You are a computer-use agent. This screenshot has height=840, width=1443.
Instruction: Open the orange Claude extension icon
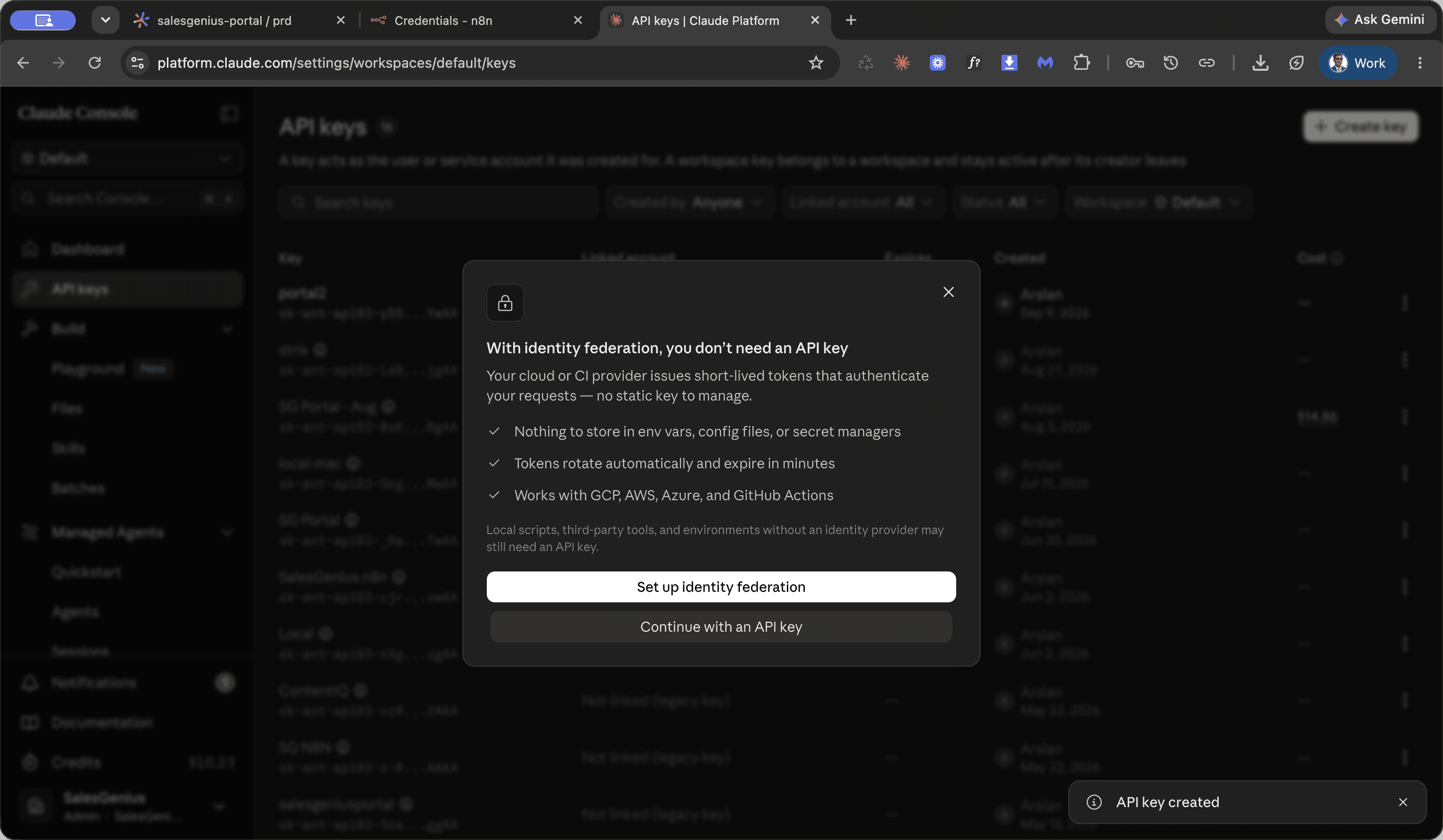point(902,63)
